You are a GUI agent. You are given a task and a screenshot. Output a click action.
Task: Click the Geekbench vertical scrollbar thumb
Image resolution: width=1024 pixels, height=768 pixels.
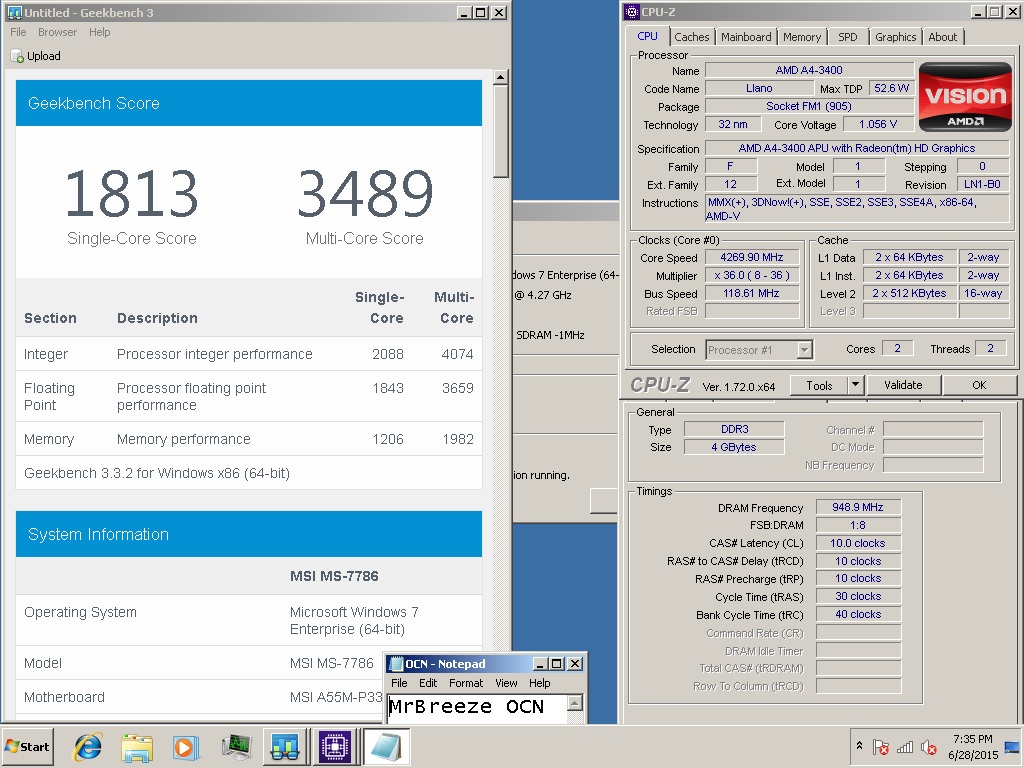[x=500, y=131]
